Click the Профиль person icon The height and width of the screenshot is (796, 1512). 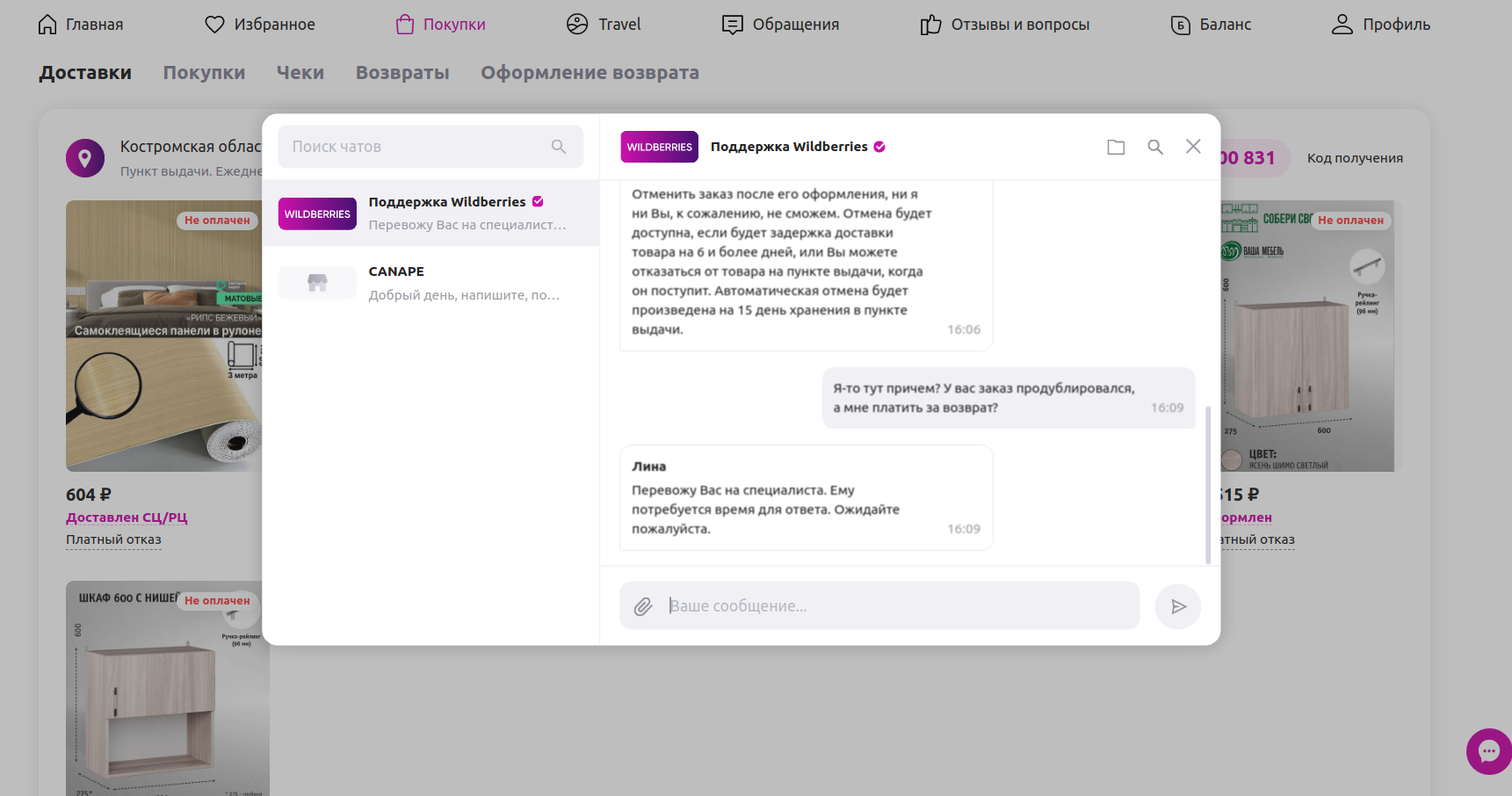click(x=1342, y=25)
